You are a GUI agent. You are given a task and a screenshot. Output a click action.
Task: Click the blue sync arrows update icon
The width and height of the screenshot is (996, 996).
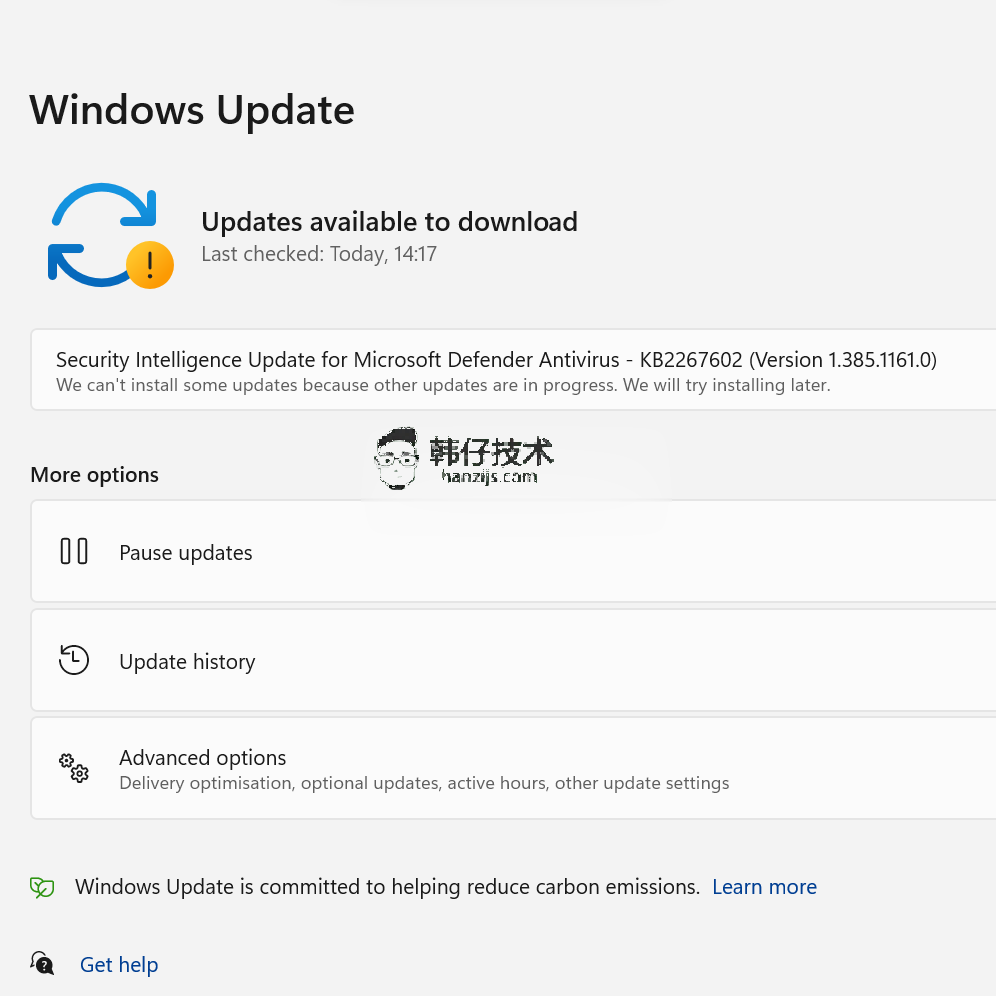[x=103, y=234]
